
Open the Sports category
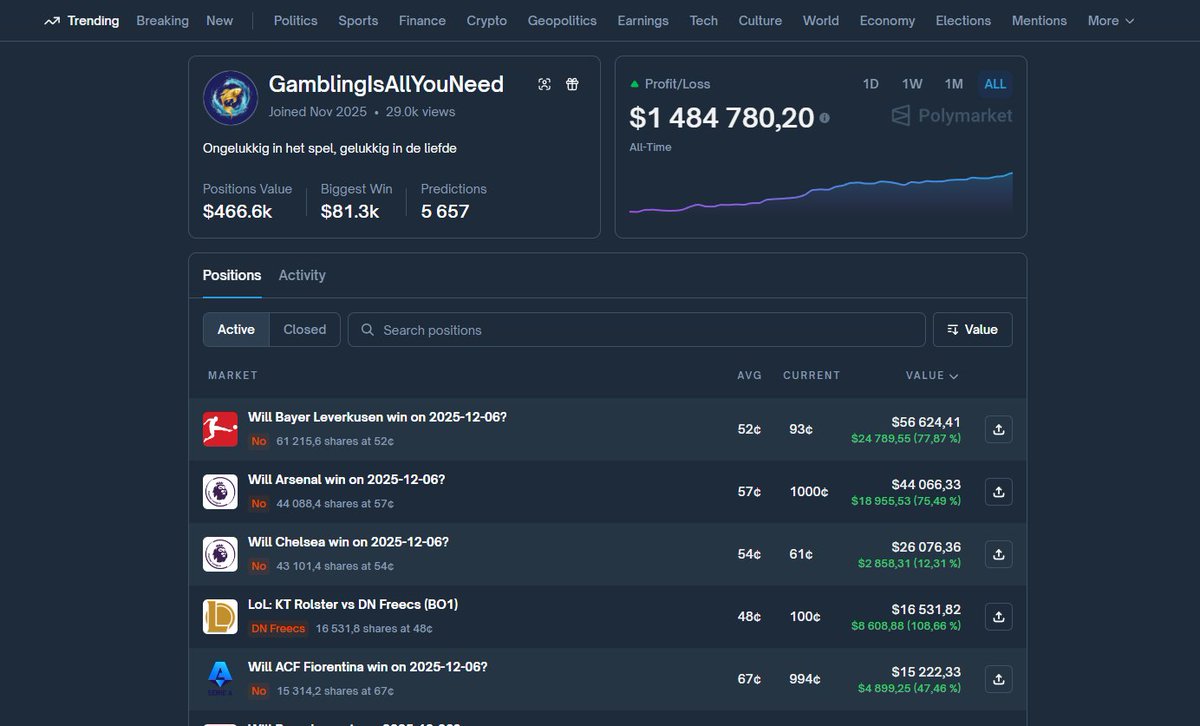tap(358, 21)
